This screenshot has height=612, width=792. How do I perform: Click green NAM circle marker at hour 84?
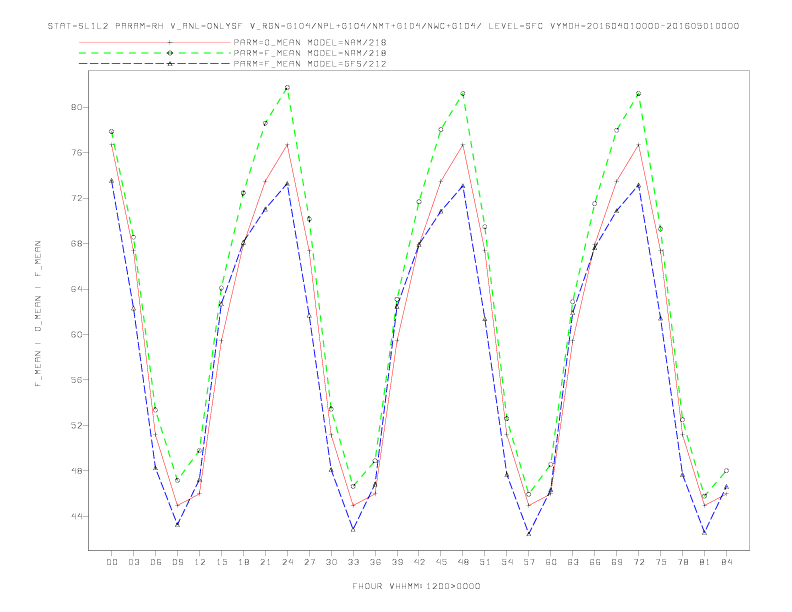[x=726, y=471]
